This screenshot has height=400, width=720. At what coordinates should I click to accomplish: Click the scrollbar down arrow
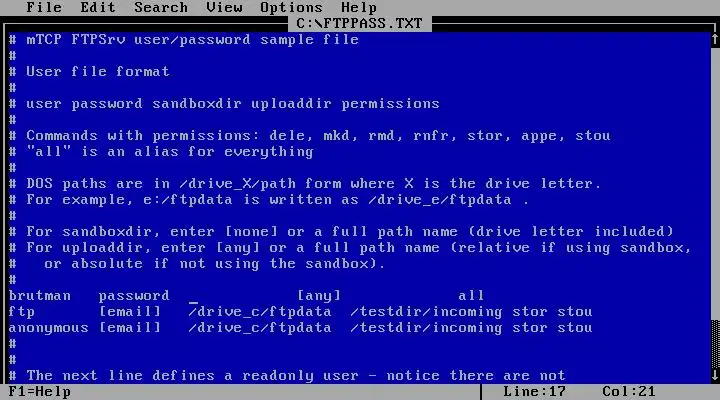pos(715,375)
